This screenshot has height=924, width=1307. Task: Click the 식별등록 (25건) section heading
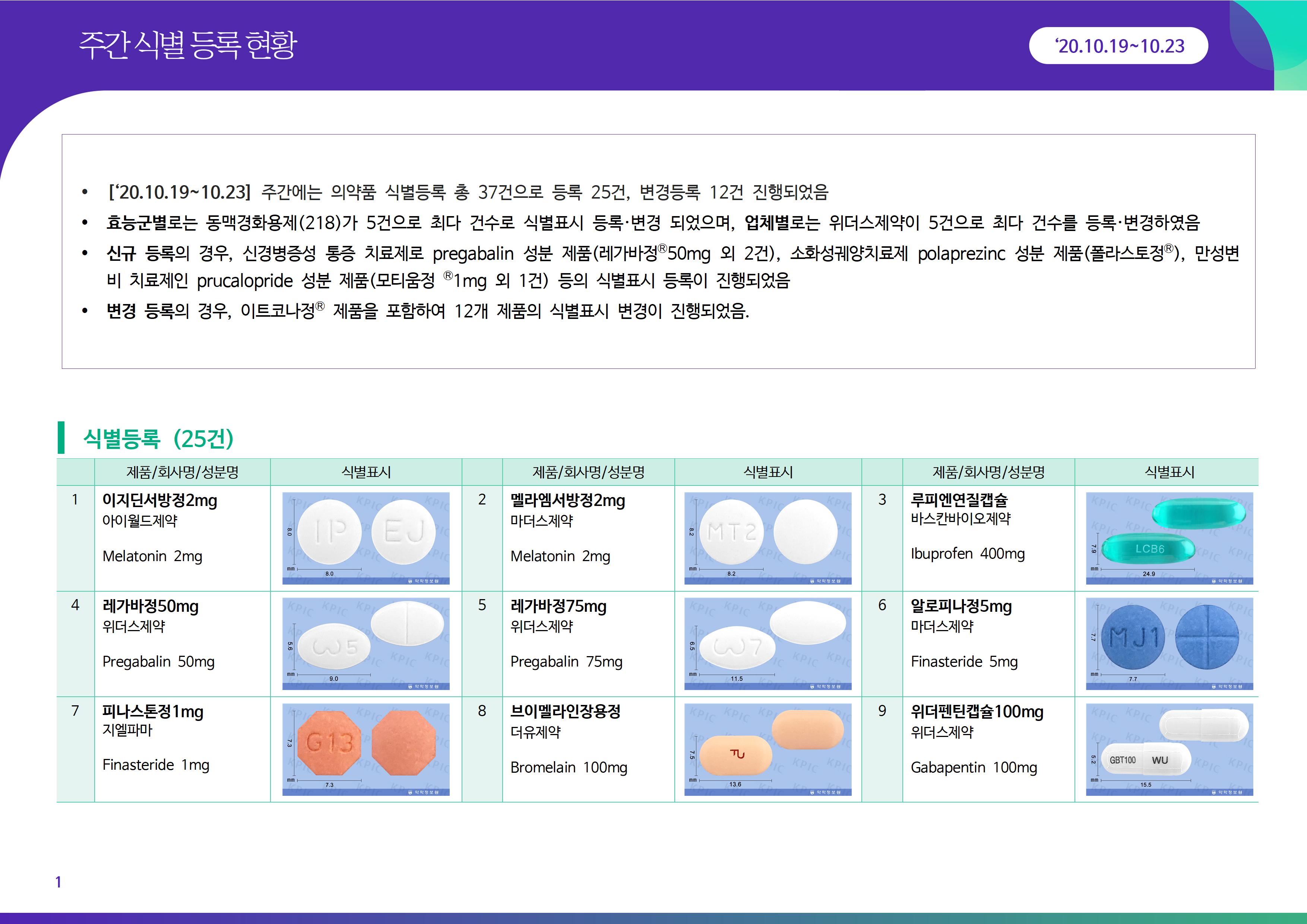pos(158,438)
